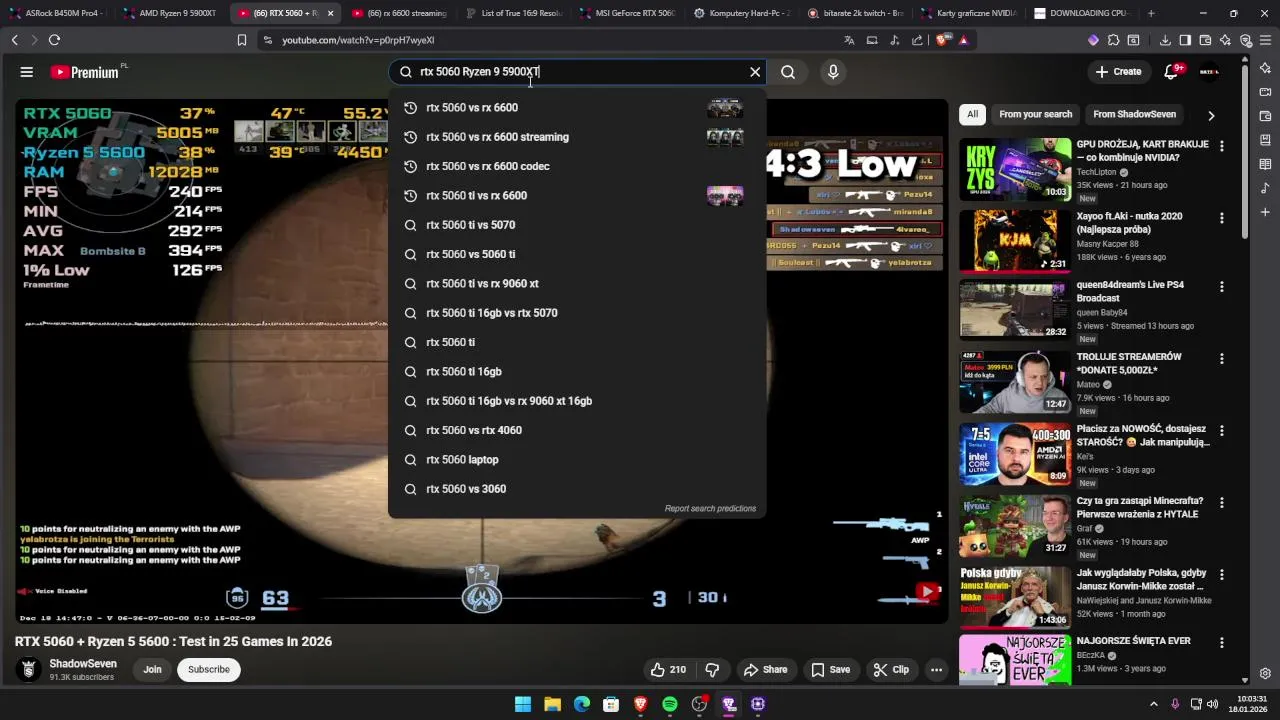Open Brave Wallet icon in toolbar
Viewport: 1280px width, 720px height.
coord(1205,40)
